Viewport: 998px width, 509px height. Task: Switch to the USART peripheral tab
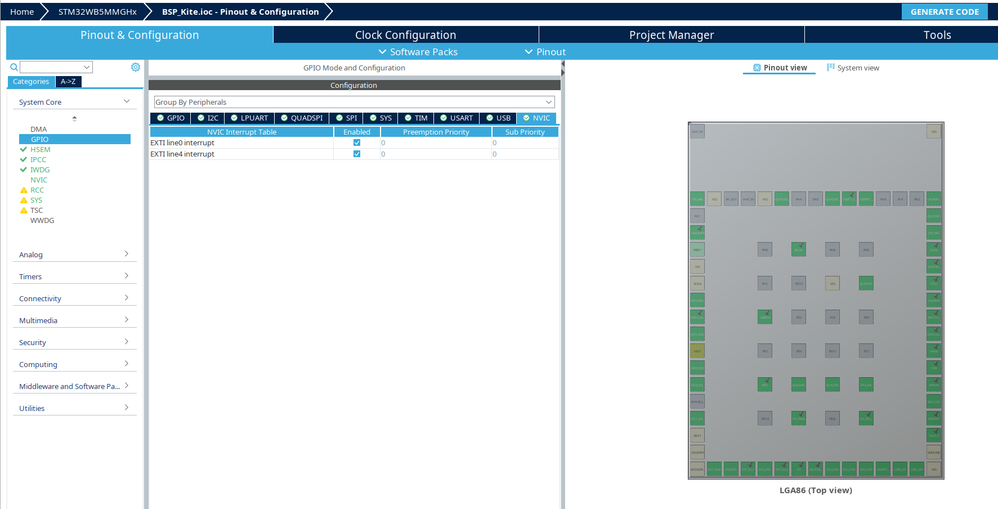click(x=456, y=118)
